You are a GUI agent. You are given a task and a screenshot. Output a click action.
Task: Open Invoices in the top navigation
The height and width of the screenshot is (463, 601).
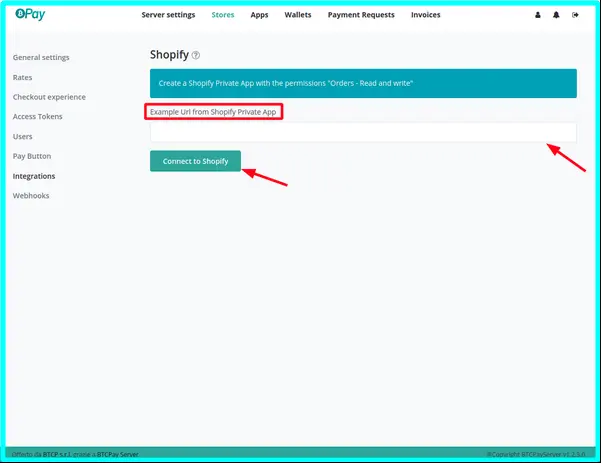point(425,15)
